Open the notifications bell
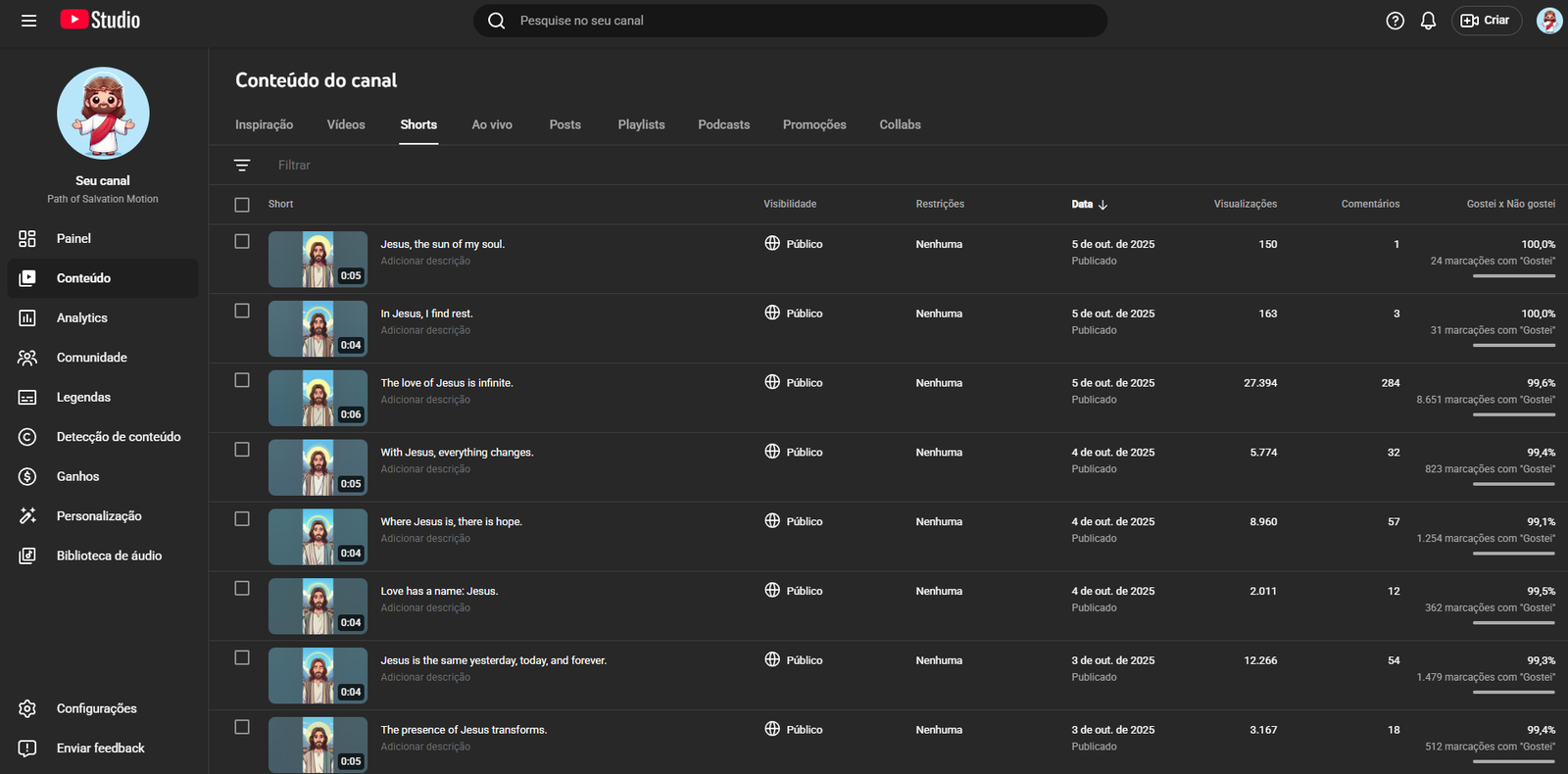This screenshot has width=1568, height=774. 1428,21
